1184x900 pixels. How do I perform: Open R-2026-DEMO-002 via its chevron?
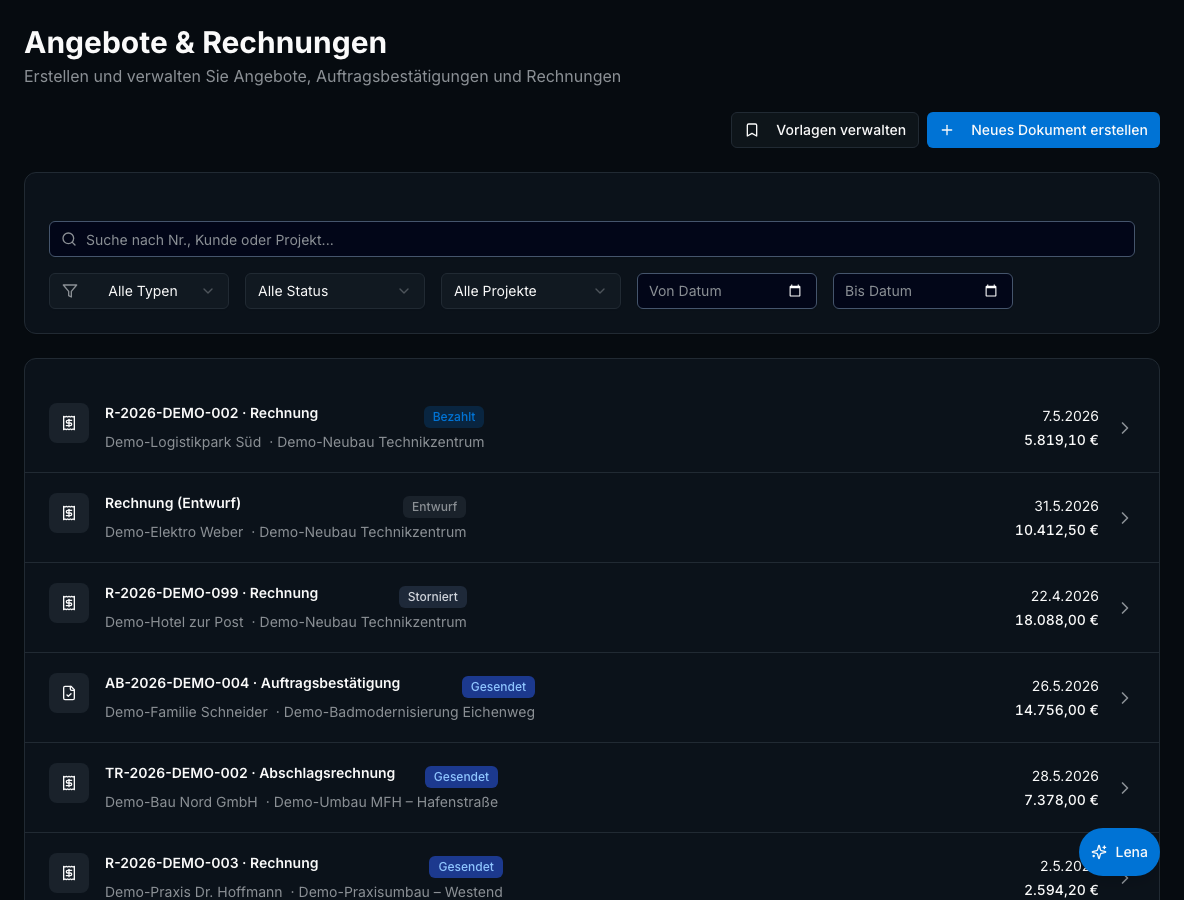(1124, 428)
